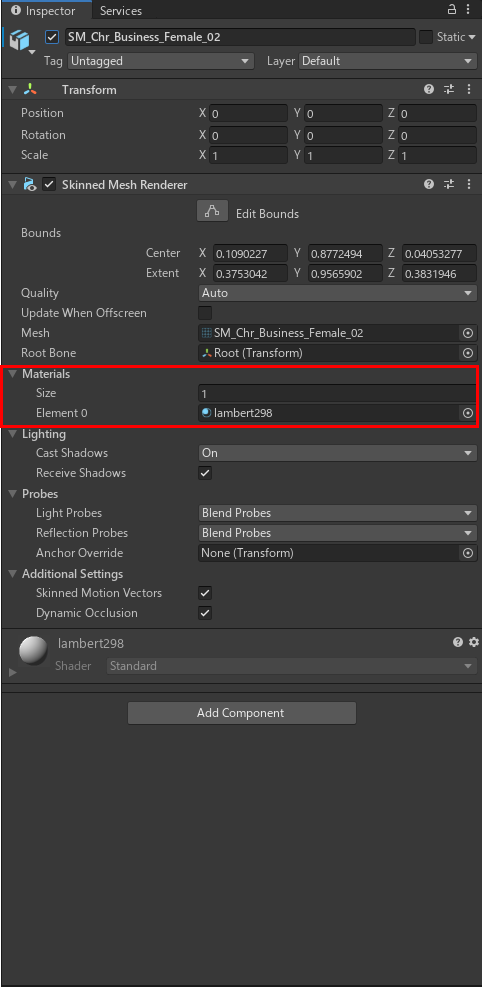Click the Add Component button
The height and width of the screenshot is (987, 482).
(242, 713)
